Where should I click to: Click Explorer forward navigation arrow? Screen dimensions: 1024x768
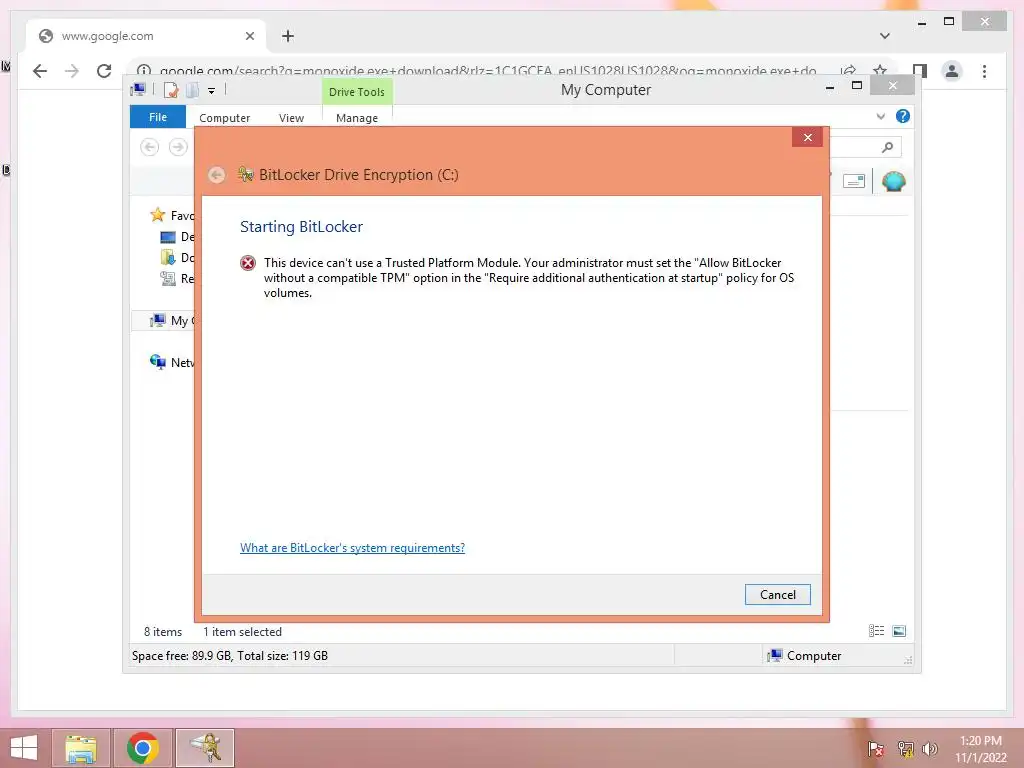[178, 147]
